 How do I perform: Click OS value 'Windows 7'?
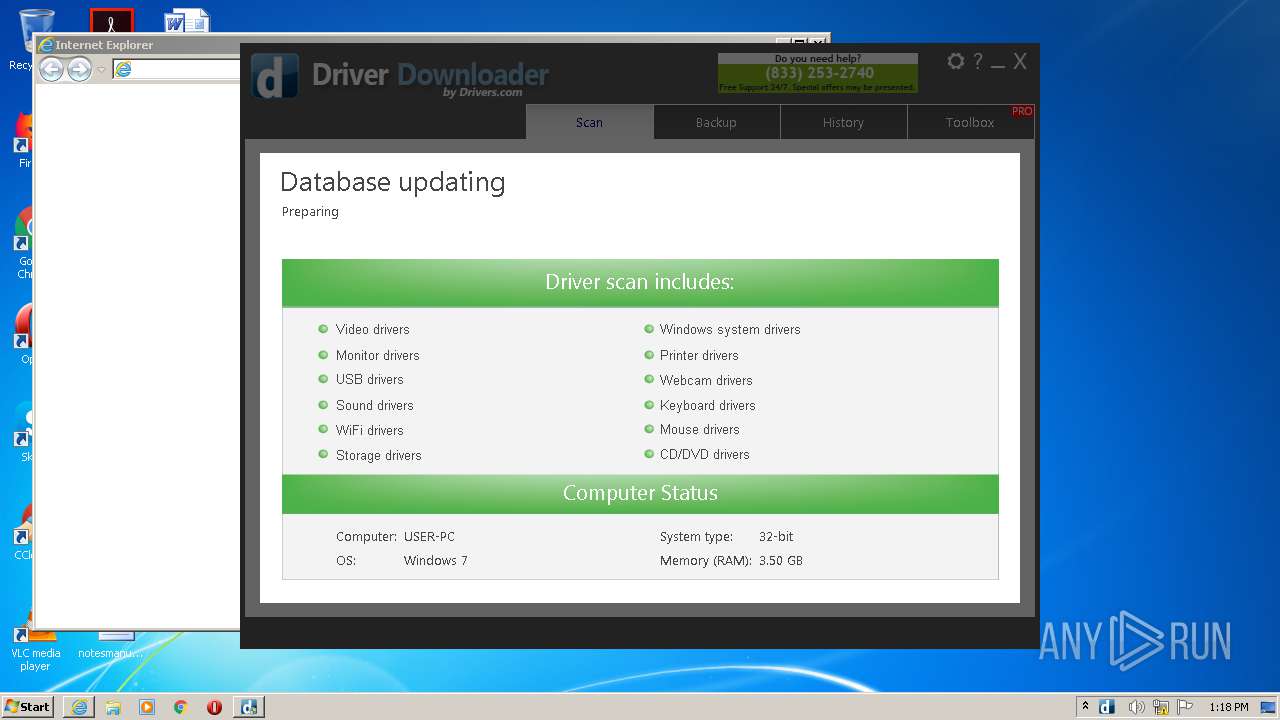click(x=435, y=560)
